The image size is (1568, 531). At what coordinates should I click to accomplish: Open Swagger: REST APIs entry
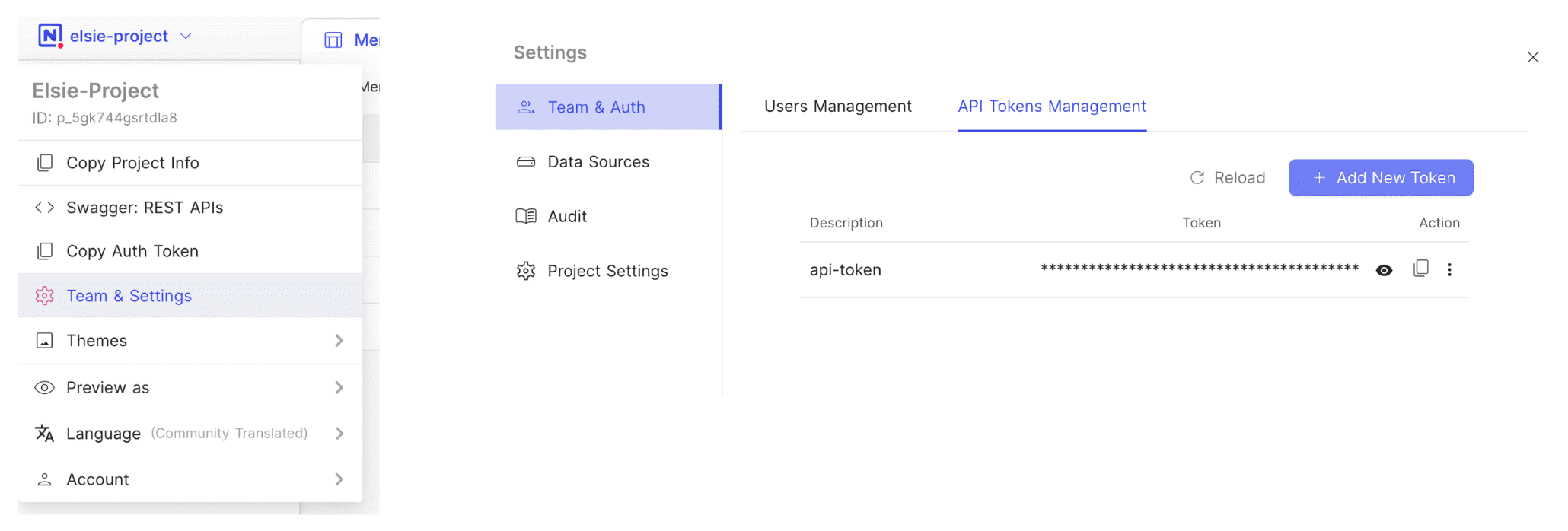(144, 208)
